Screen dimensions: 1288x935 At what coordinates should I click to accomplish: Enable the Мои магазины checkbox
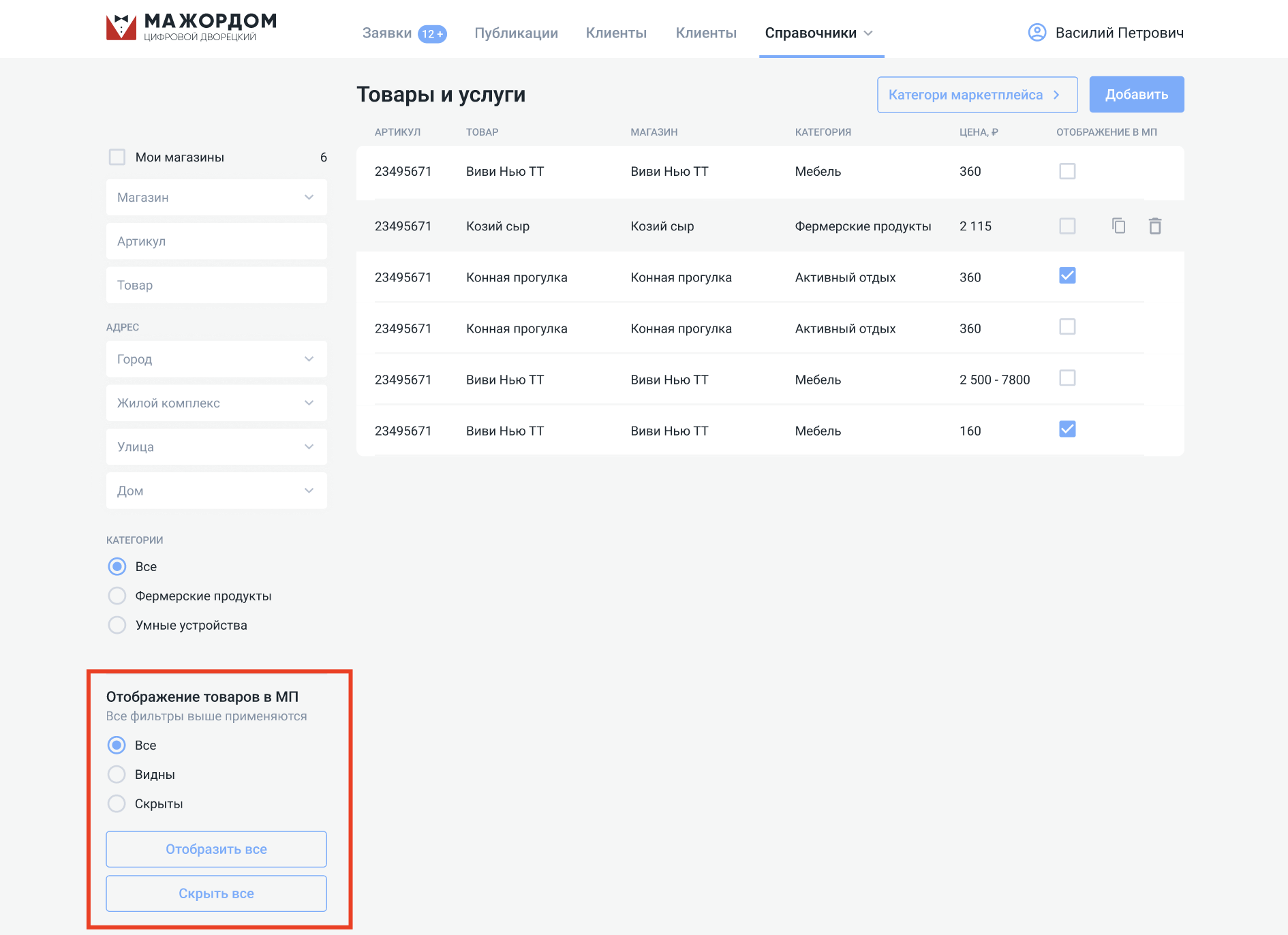[x=117, y=157]
